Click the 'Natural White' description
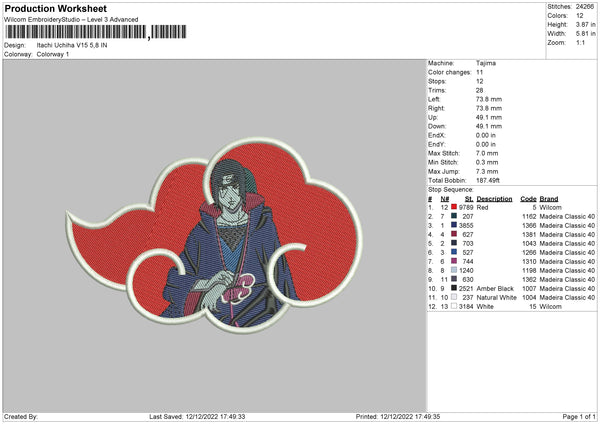The height and width of the screenshot is (424, 600). [496, 297]
